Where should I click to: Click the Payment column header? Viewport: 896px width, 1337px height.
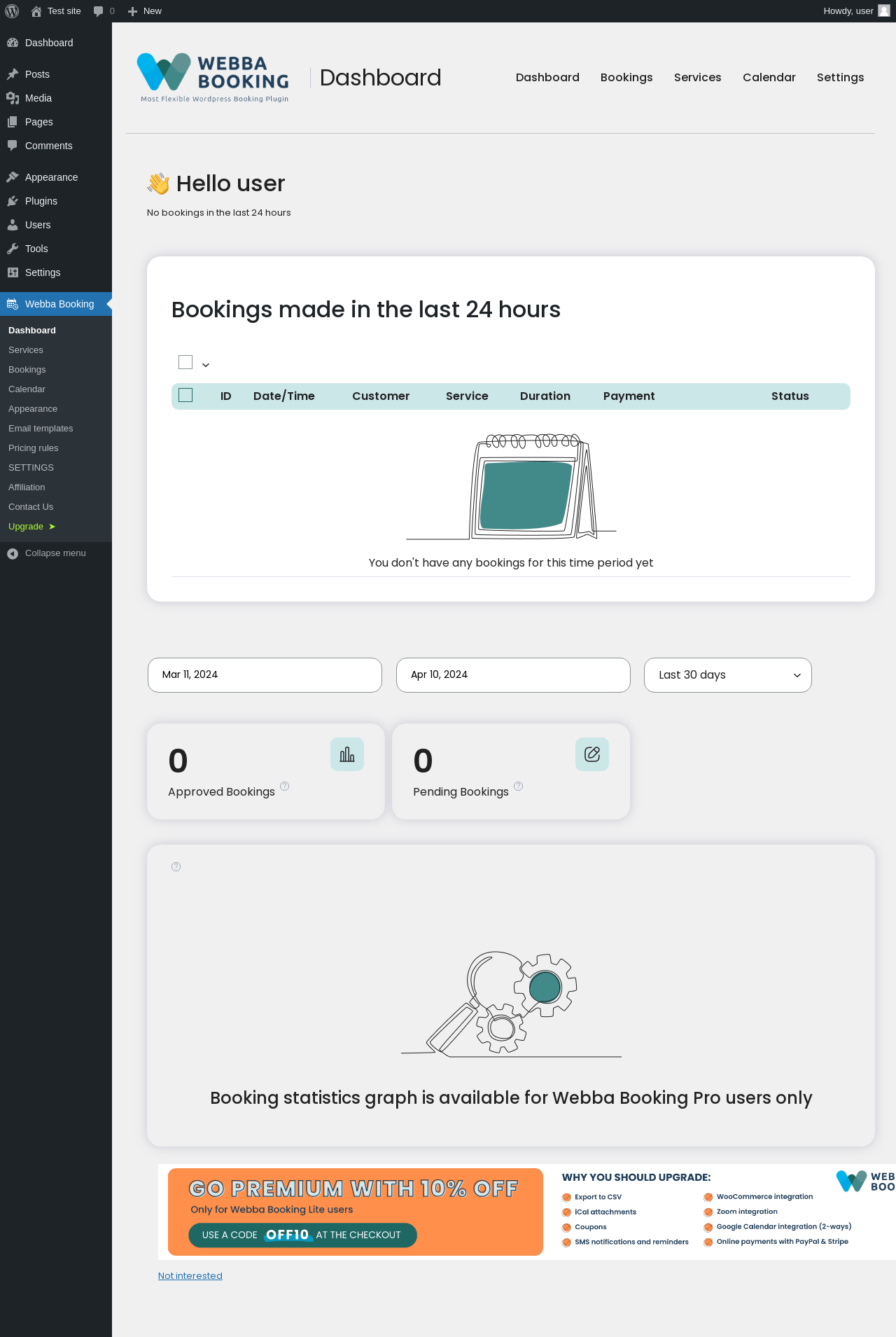[629, 396]
